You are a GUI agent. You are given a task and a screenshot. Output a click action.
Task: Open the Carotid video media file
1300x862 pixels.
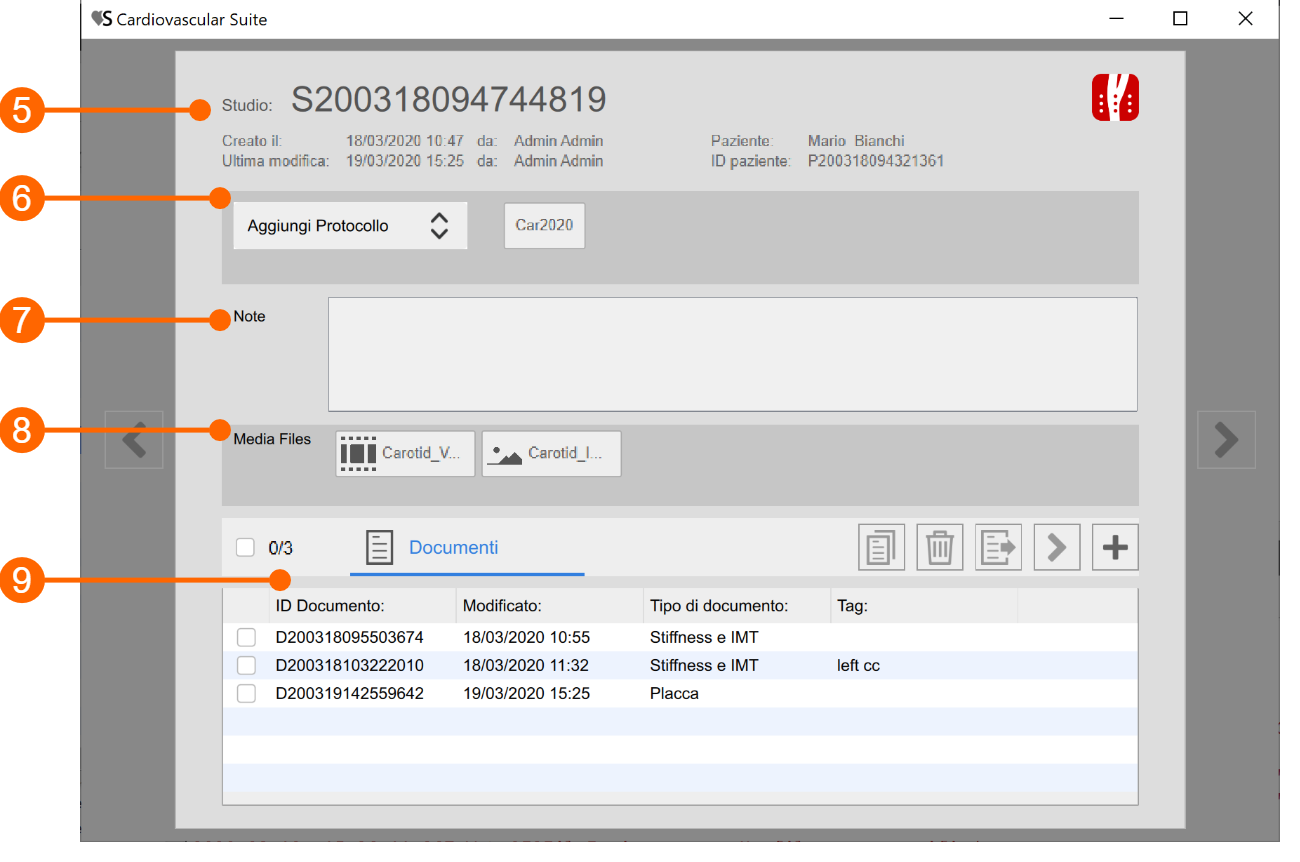[x=405, y=453]
